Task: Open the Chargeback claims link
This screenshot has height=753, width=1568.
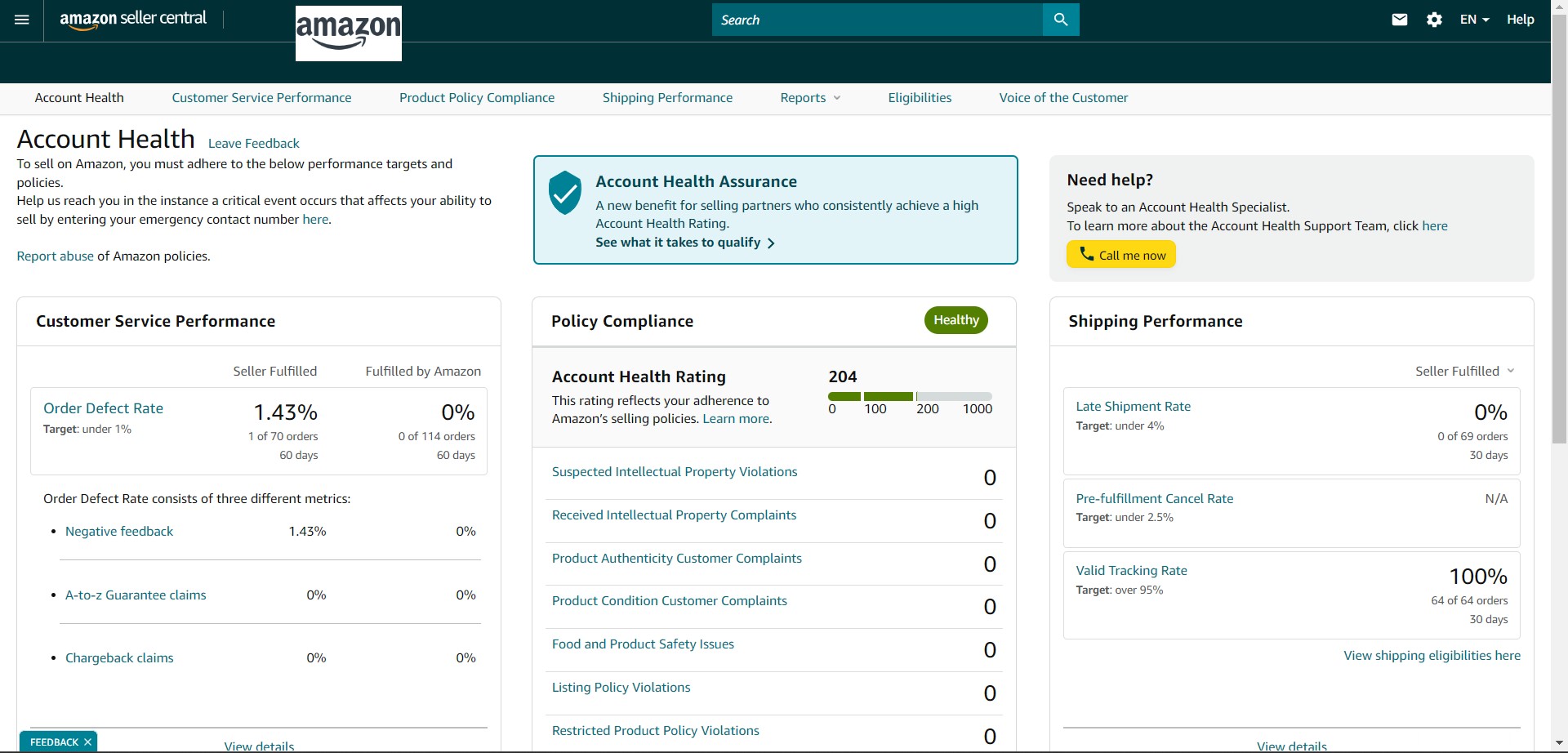Action: point(119,658)
